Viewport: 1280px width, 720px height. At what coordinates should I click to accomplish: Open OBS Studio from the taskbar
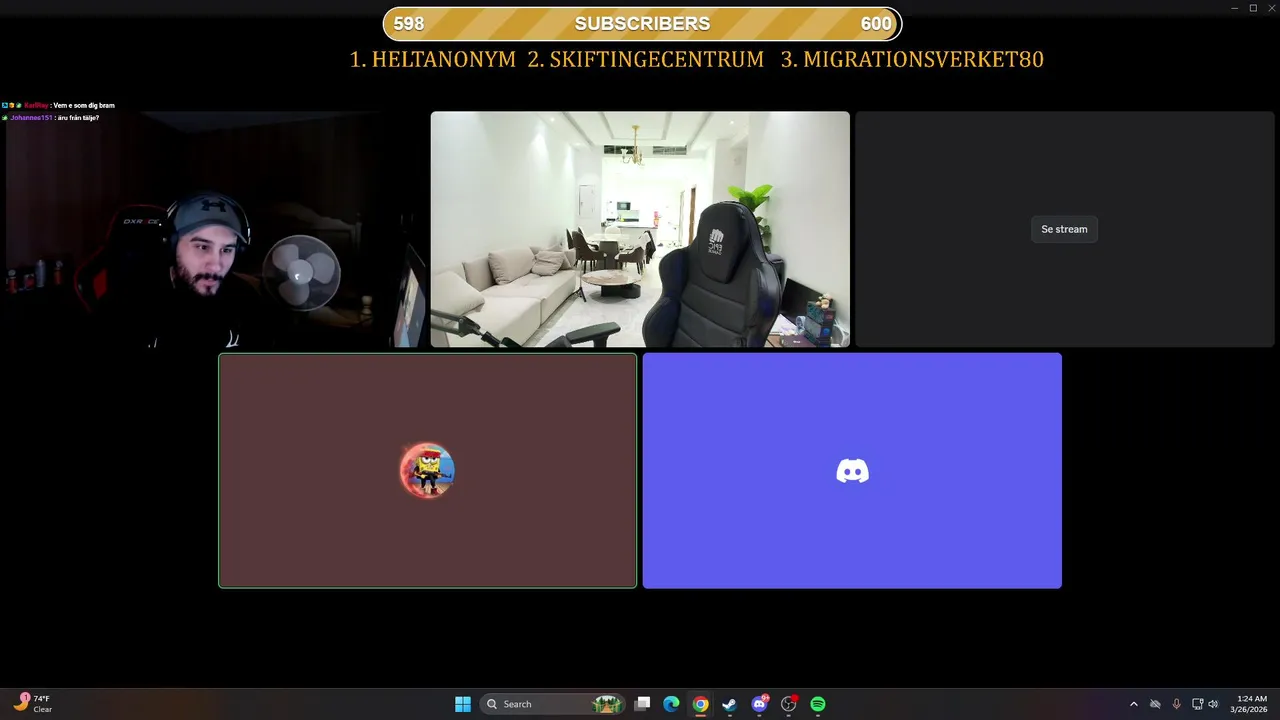789,704
